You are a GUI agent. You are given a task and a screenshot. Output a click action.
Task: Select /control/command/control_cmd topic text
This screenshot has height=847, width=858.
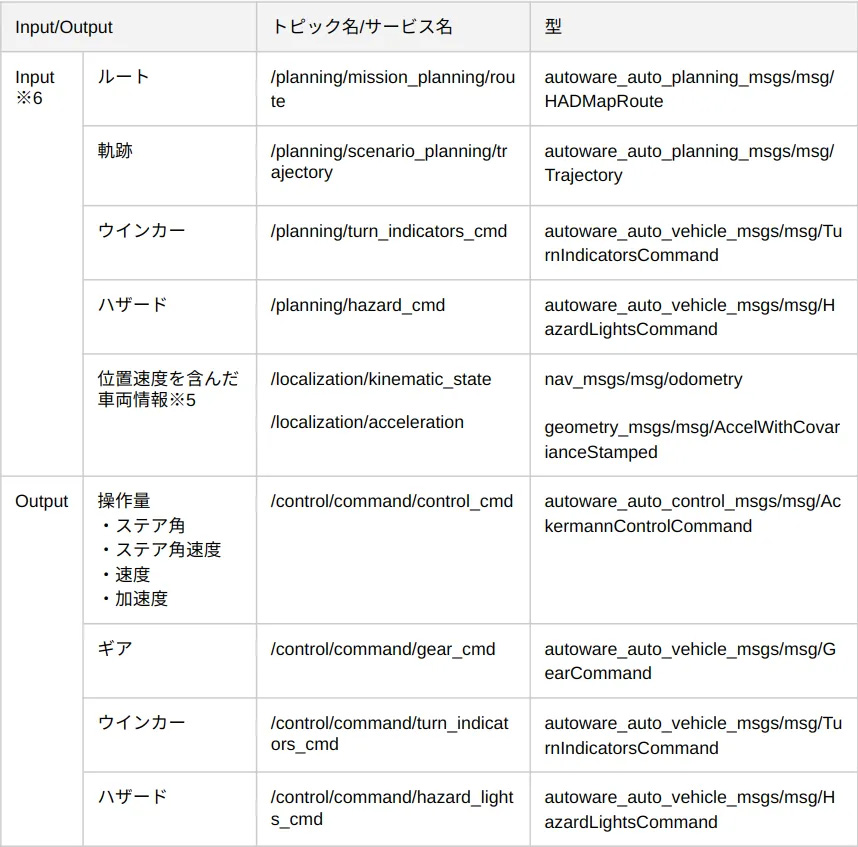coord(392,501)
